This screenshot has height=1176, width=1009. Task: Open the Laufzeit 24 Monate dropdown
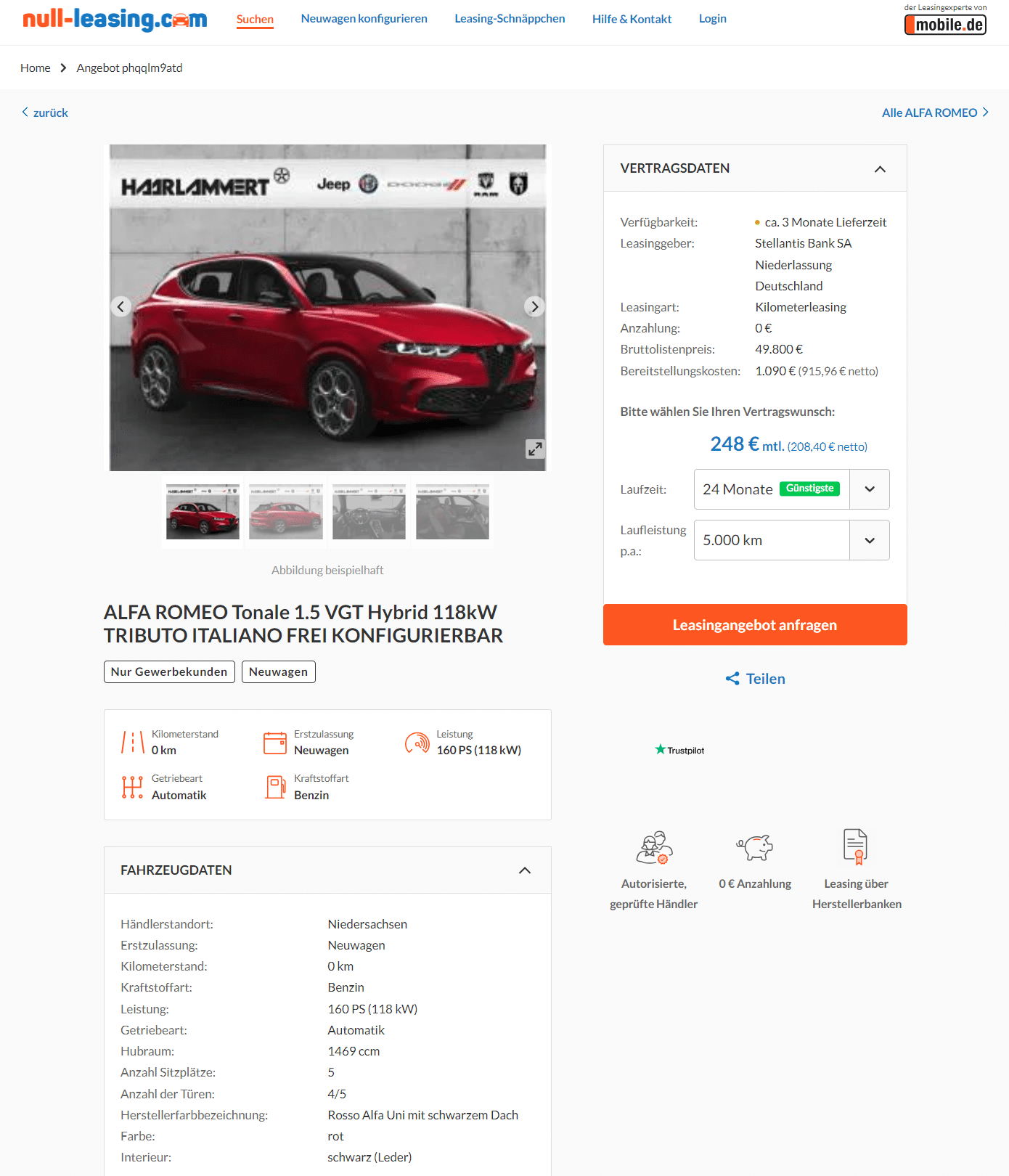pyautogui.click(x=791, y=489)
